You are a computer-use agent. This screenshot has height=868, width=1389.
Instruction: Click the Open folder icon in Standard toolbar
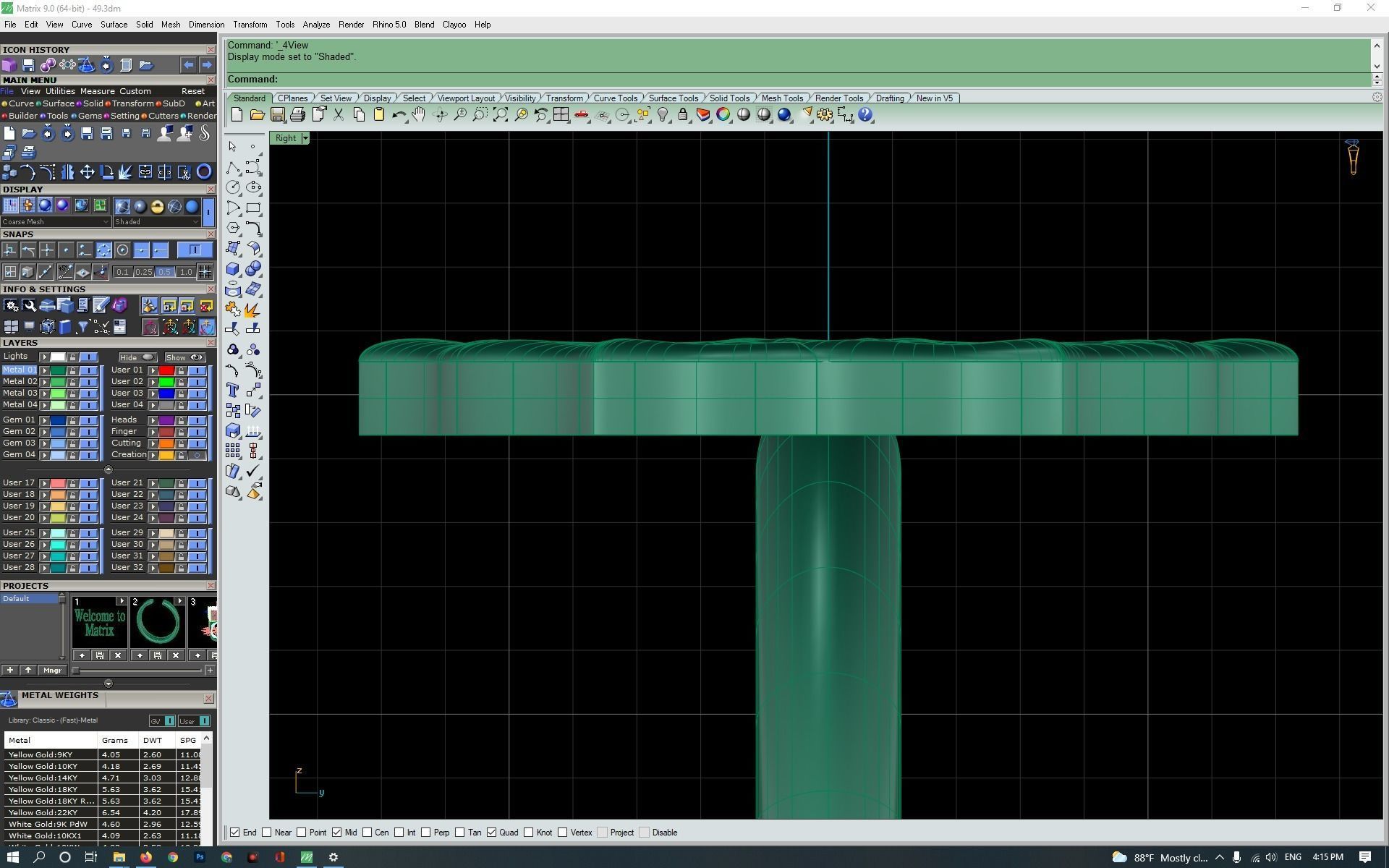click(x=257, y=115)
